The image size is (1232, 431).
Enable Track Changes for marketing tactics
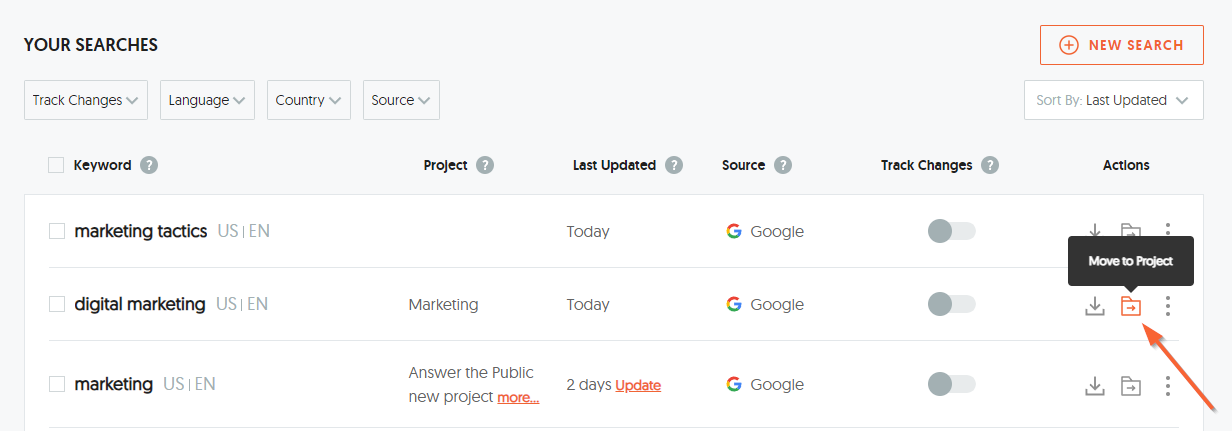pyautogui.click(x=951, y=231)
